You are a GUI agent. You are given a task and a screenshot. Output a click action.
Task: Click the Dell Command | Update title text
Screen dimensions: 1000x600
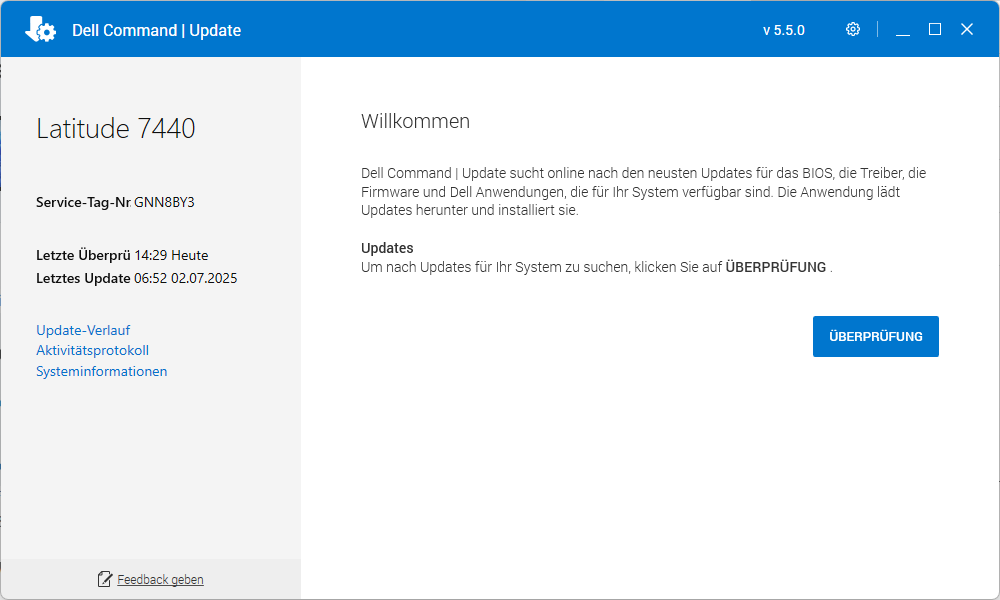pyautogui.click(x=156, y=30)
